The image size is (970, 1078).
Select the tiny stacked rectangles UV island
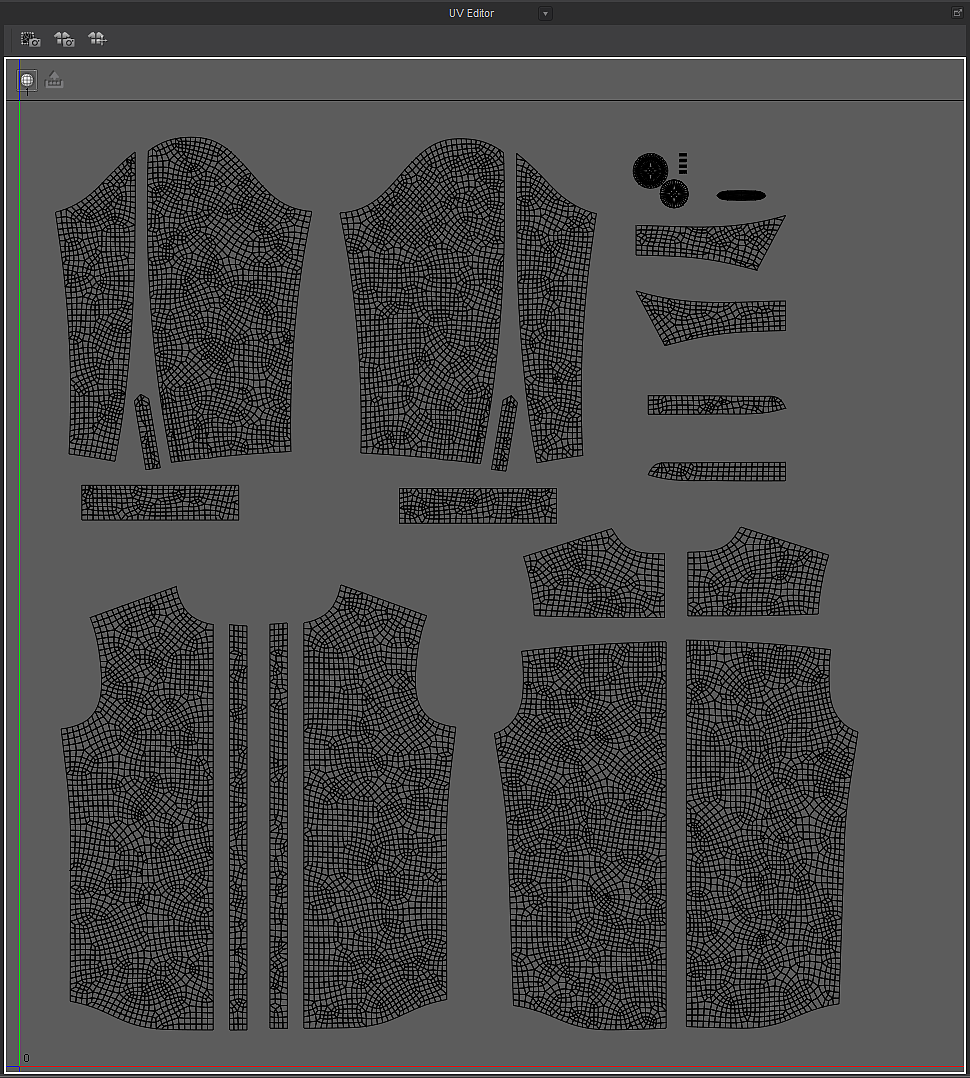point(683,164)
